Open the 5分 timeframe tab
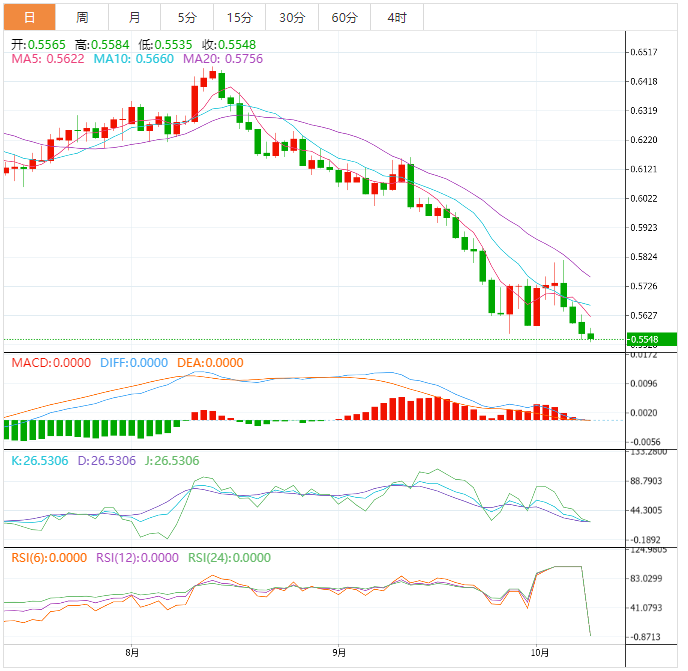This screenshot has width=688, height=671. 187,18
